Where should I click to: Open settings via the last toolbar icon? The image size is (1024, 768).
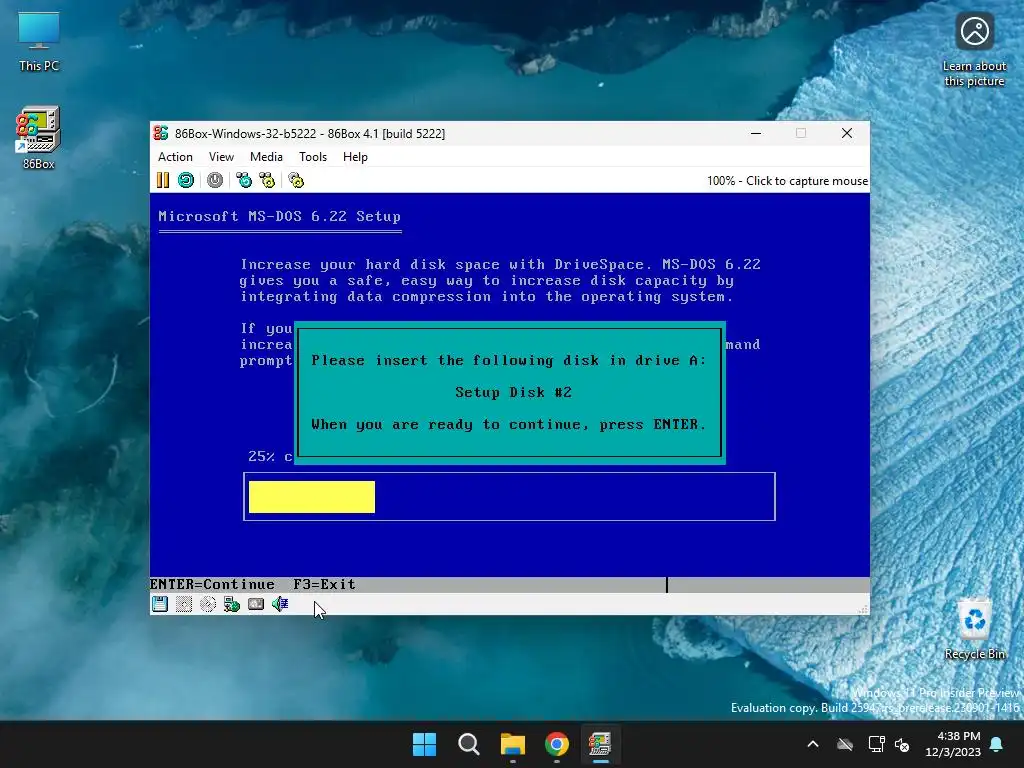pos(296,180)
